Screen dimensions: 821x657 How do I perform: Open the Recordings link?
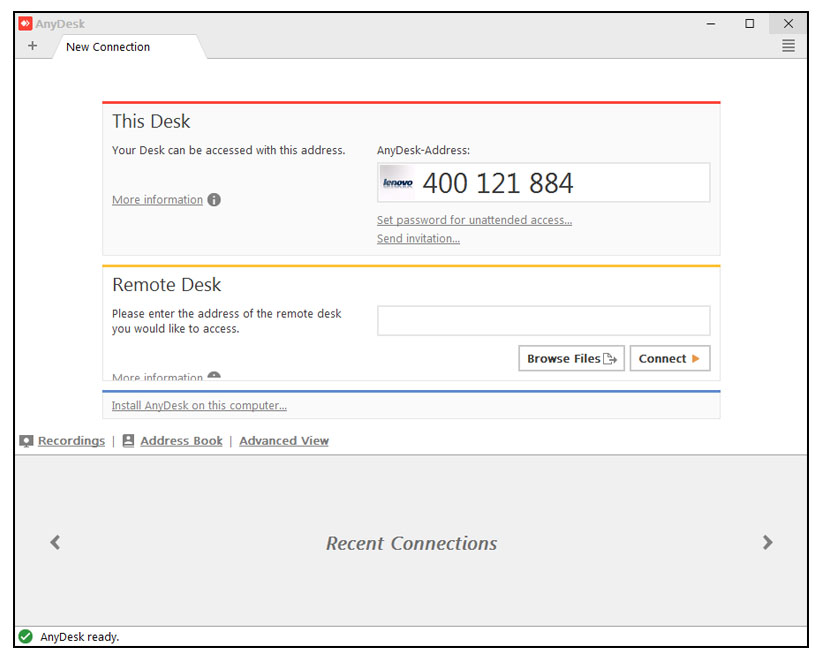[71, 441]
